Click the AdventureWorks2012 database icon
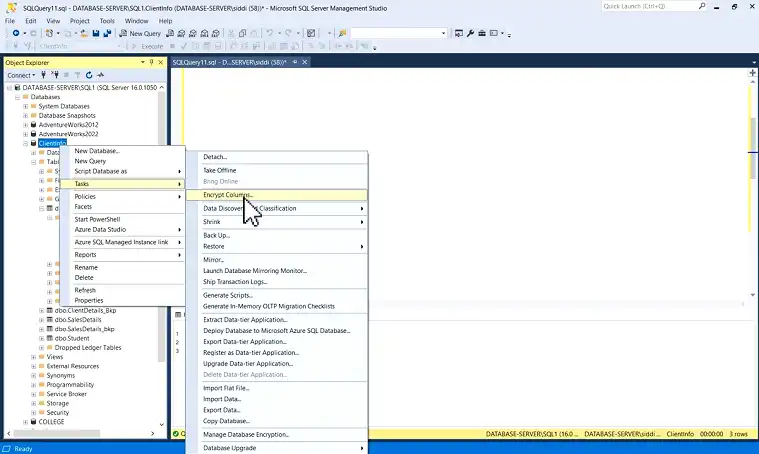Image resolution: width=759 pixels, height=454 pixels. (33, 125)
